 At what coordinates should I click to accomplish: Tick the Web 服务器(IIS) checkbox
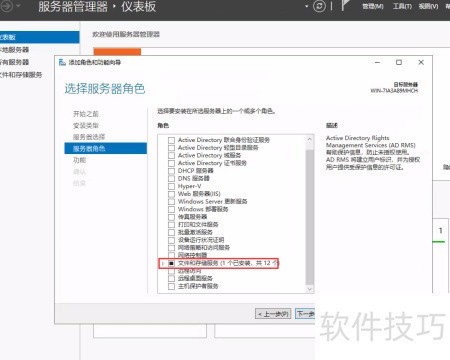[171, 194]
